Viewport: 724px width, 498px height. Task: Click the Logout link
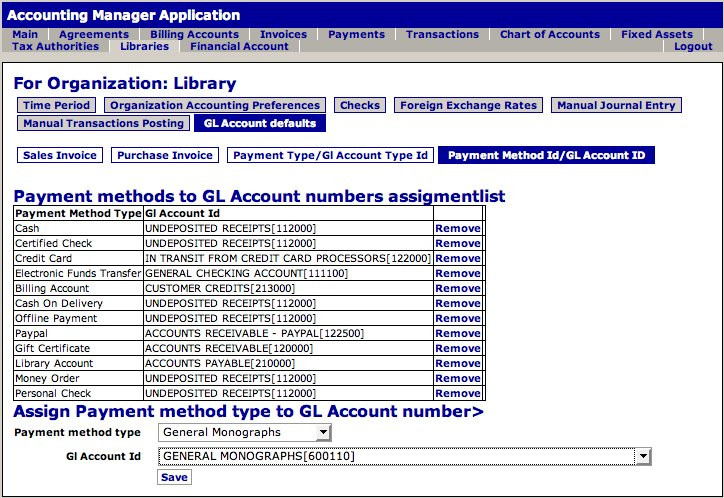click(x=693, y=47)
